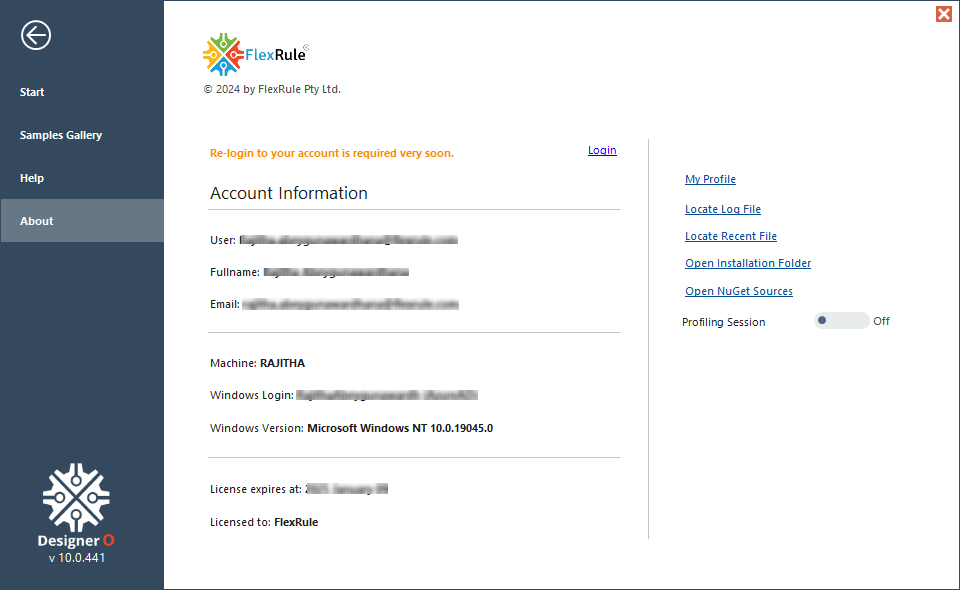Click the 'Fullname:' row
This screenshot has height=591, width=961.
click(310, 272)
